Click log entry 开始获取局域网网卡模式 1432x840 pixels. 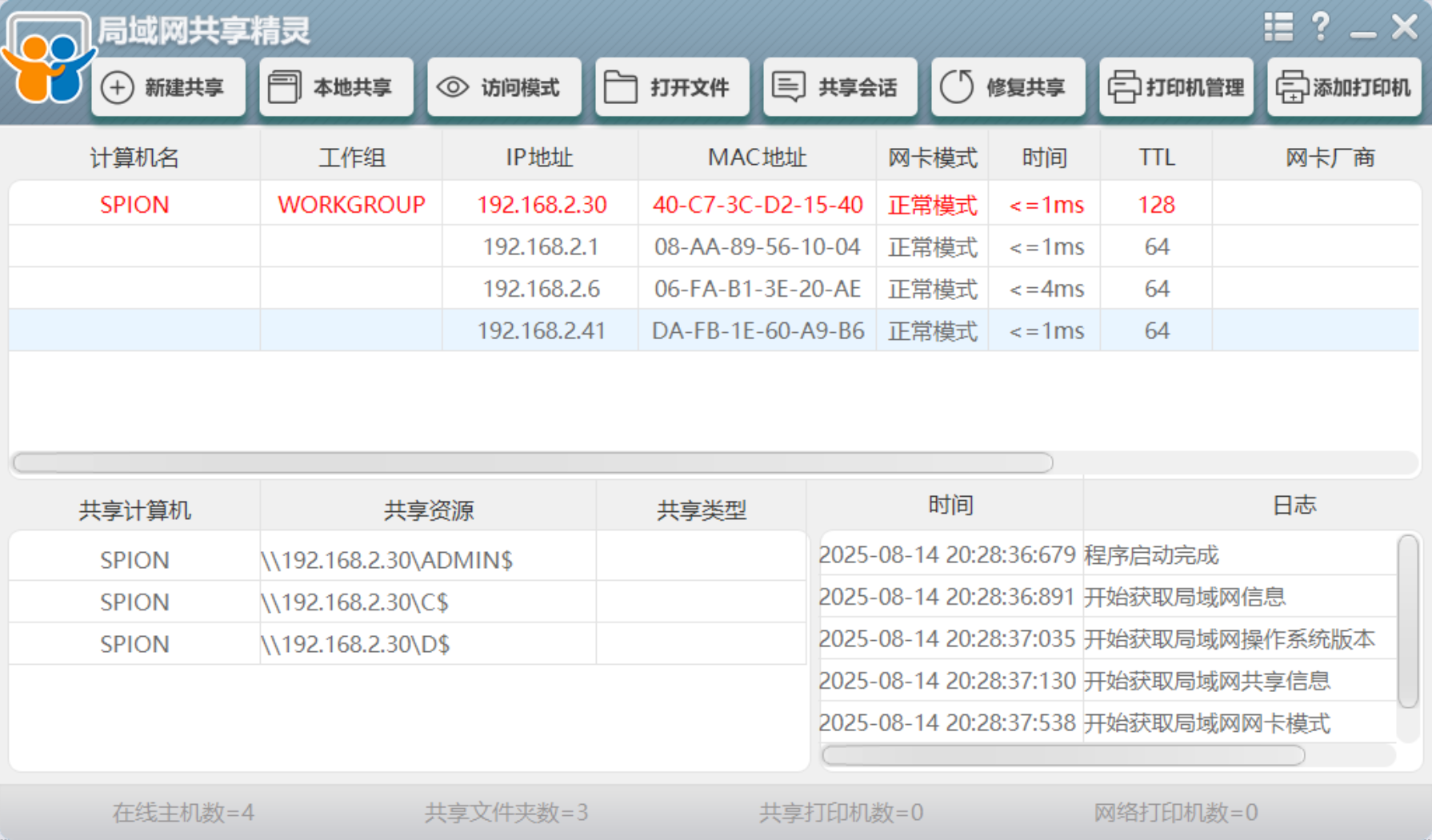1207,723
